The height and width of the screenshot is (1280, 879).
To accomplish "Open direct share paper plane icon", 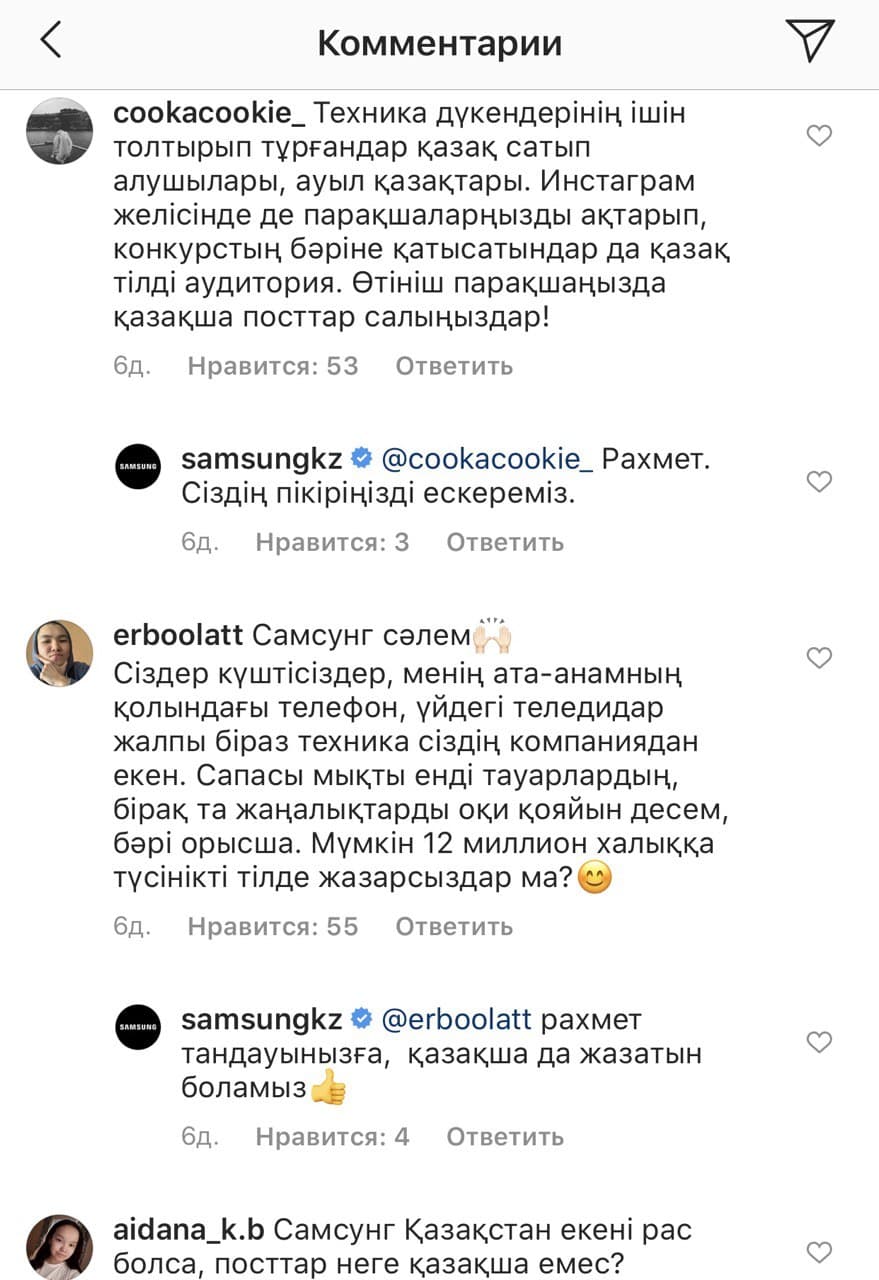I will click(808, 41).
